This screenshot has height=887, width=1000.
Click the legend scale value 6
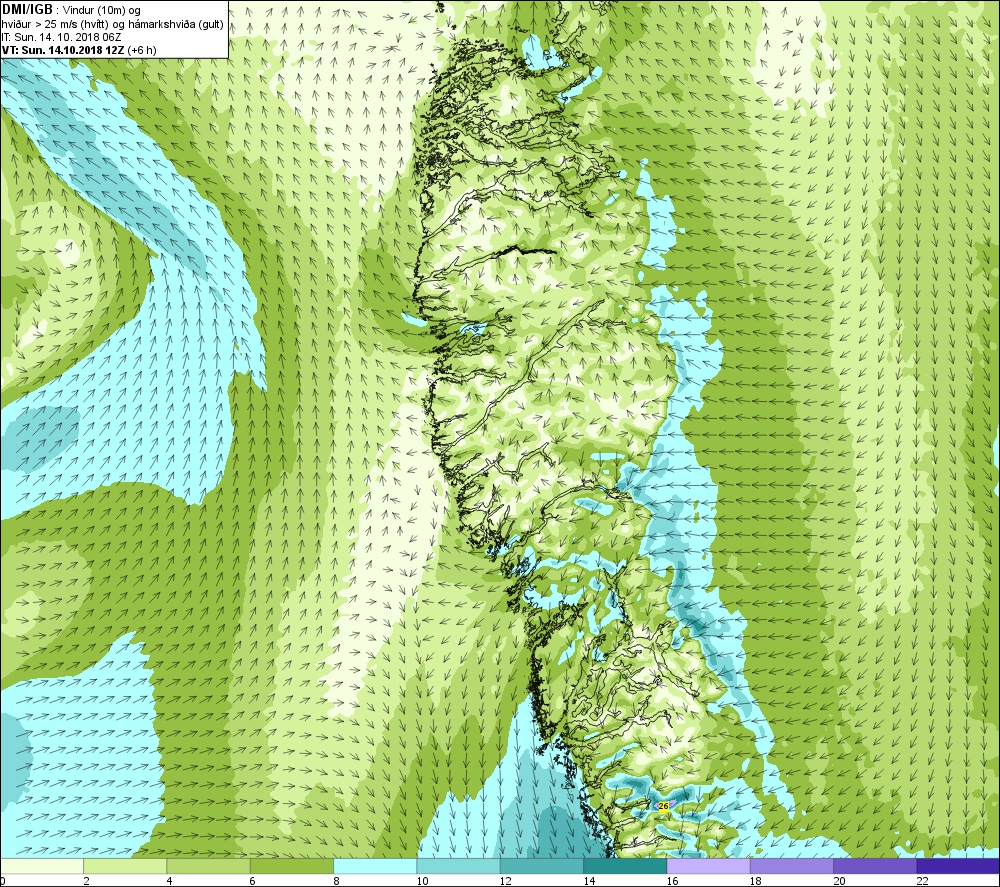(x=253, y=881)
